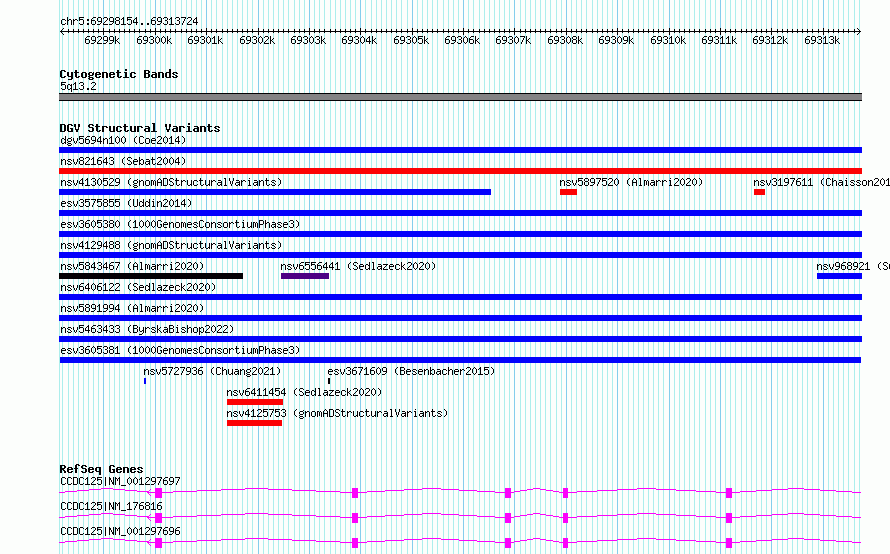Open the CCDC125|NM_176816 transcript label
Viewport: 890px width, 554px height.
(x=111, y=506)
